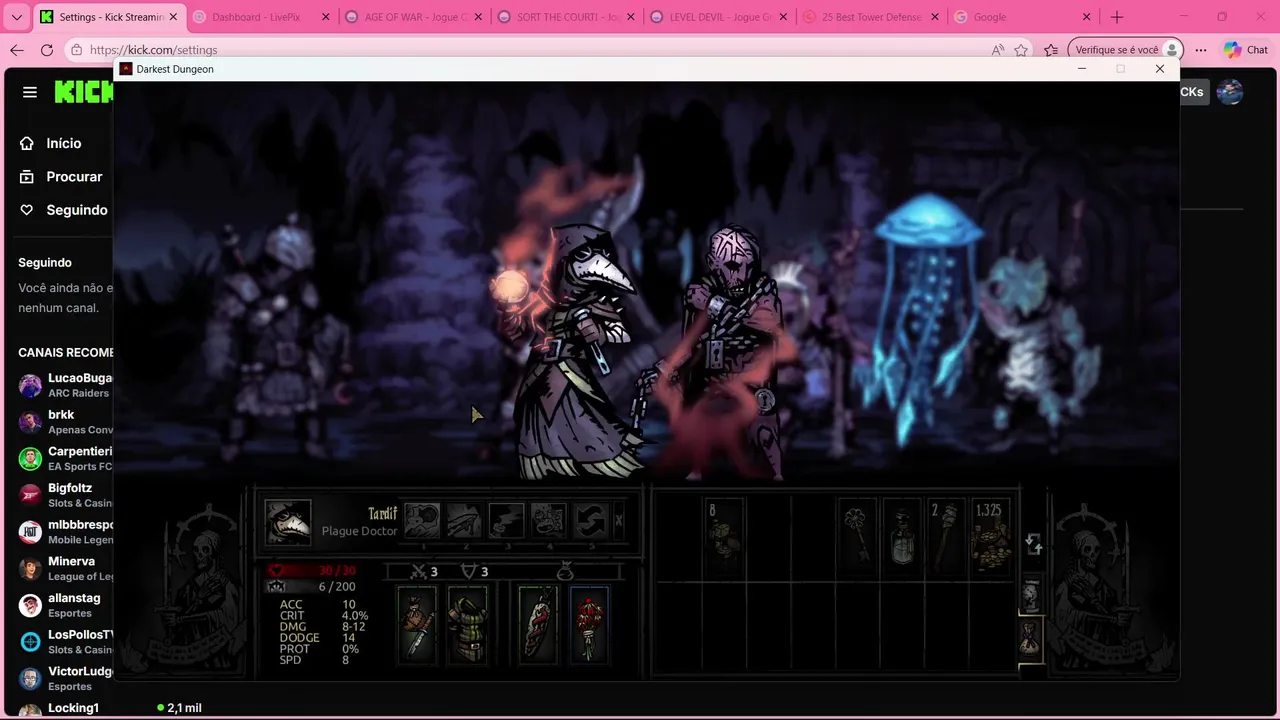Image resolution: width=1280 pixels, height=720 pixels.
Task: Switch to the LEVEL DEVIL browser tab
Action: 720,17
